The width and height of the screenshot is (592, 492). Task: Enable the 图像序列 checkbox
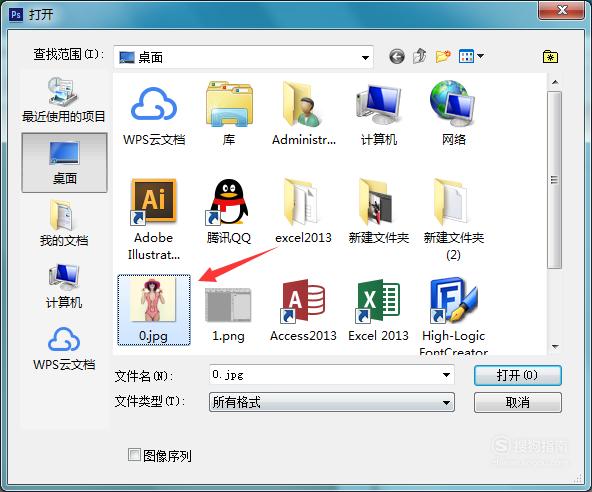(x=134, y=455)
